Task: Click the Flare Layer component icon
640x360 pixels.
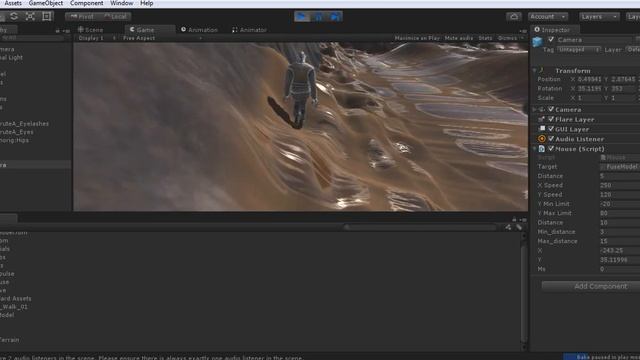Action: 542,119
